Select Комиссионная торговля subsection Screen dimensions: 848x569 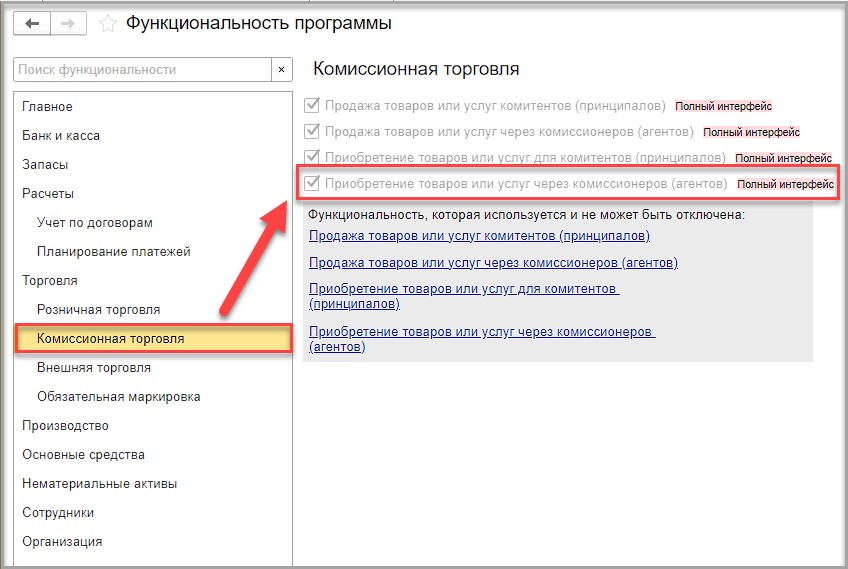pyautogui.click(x=153, y=339)
